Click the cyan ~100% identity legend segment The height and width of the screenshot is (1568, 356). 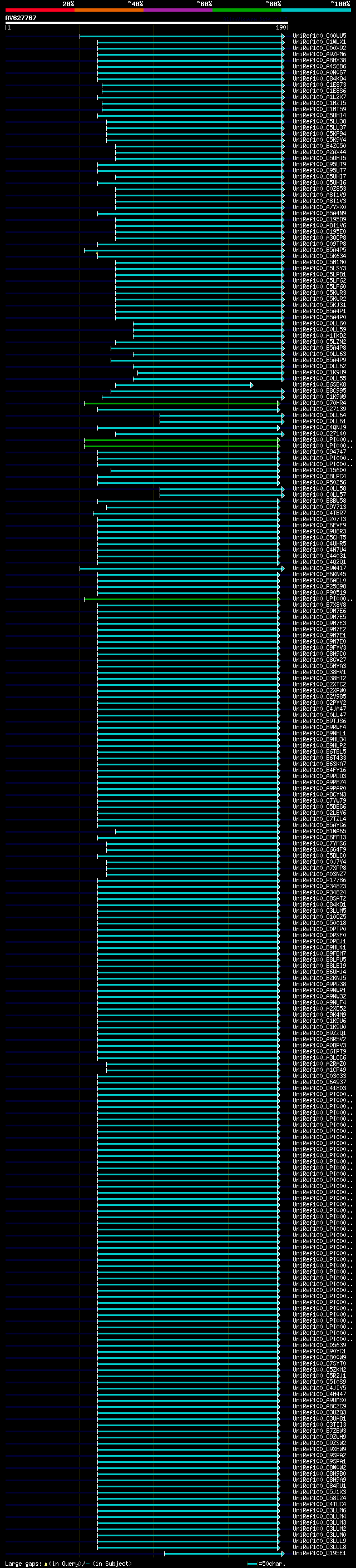pyautogui.click(x=317, y=10)
